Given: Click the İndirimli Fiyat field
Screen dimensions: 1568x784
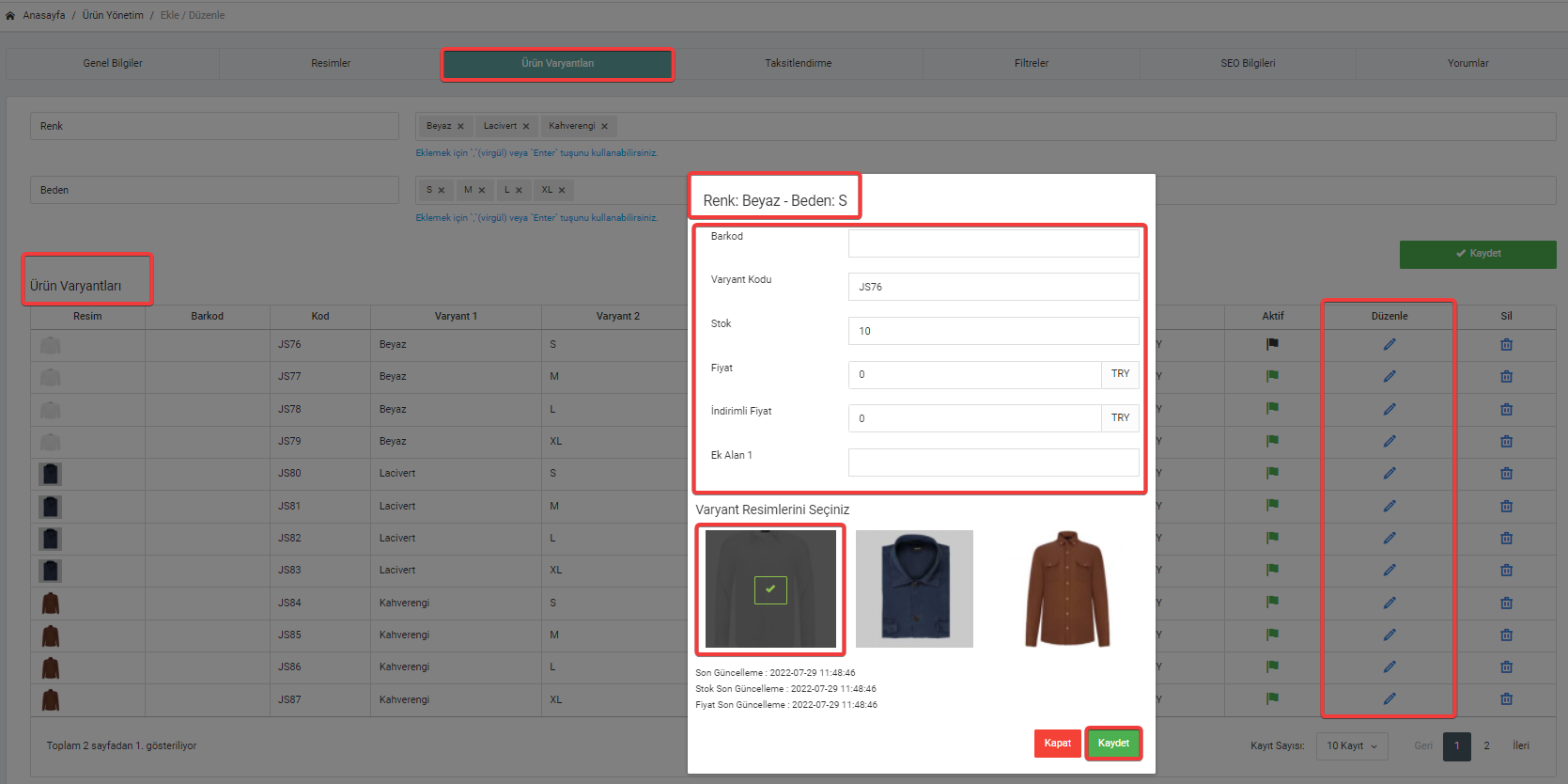Looking at the screenshot, I should tap(974, 418).
